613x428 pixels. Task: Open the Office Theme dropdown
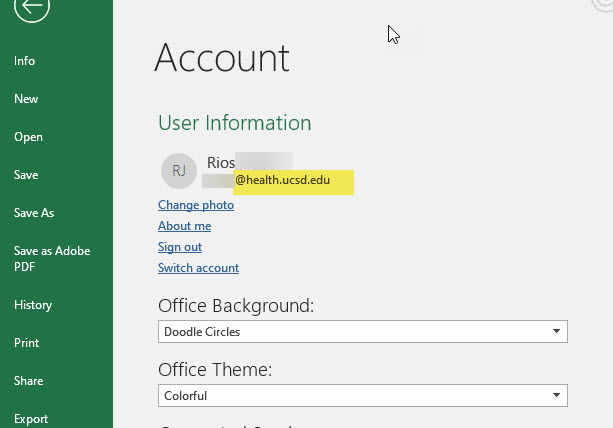coord(363,396)
